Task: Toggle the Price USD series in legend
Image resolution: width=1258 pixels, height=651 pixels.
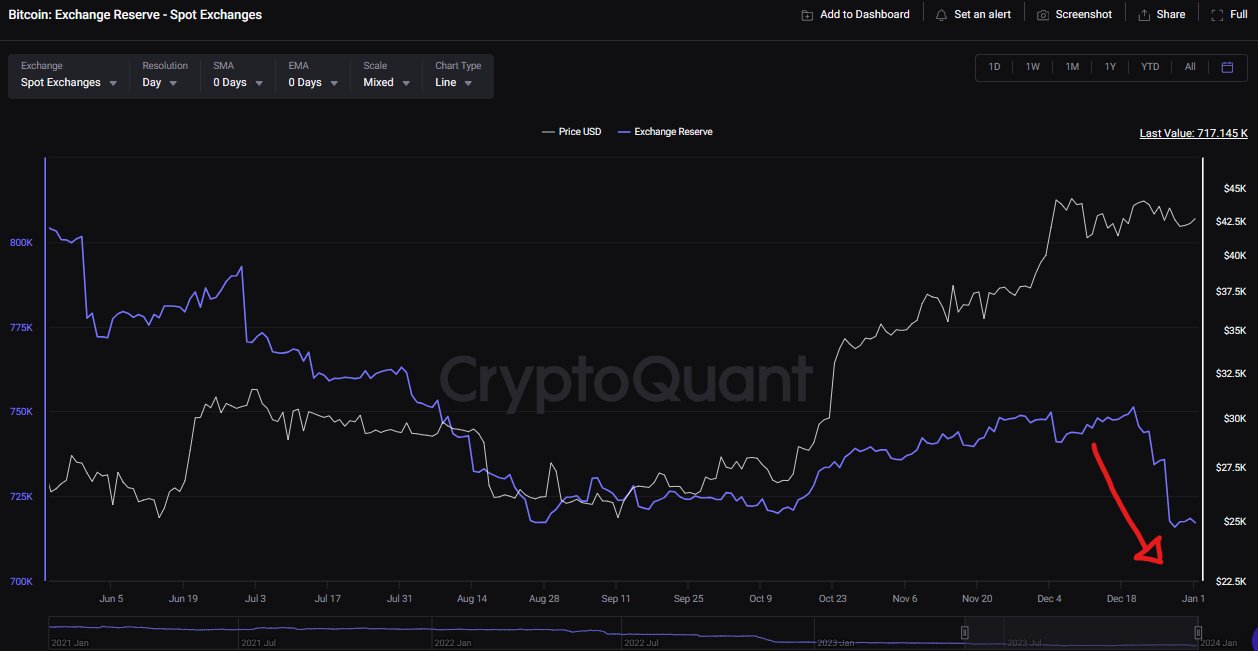Action: [572, 132]
